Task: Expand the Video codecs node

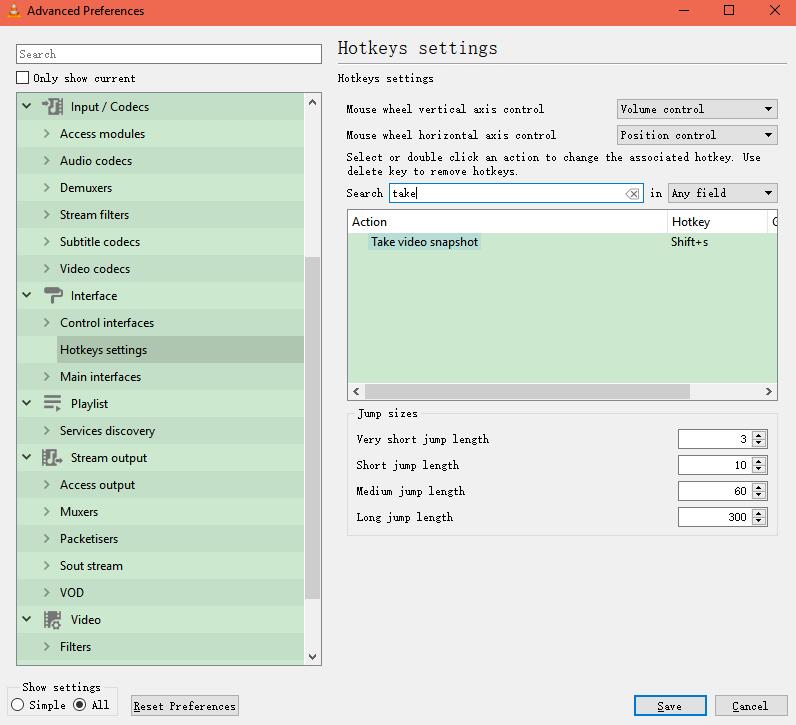Action: click(x=47, y=268)
